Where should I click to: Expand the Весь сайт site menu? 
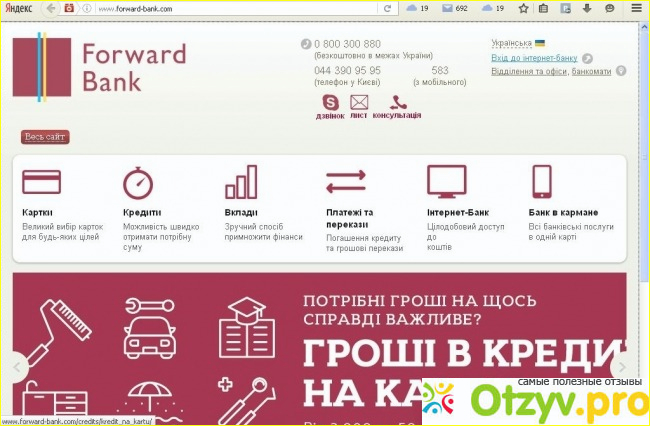[x=45, y=137]
